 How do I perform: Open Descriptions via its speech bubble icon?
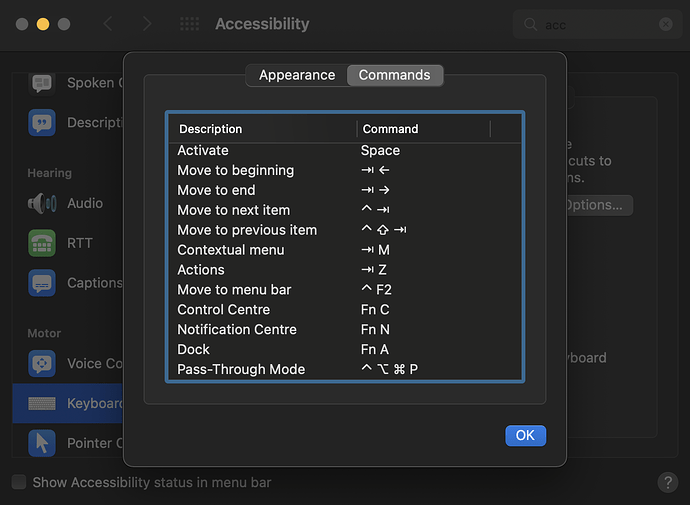click(42, 123)
